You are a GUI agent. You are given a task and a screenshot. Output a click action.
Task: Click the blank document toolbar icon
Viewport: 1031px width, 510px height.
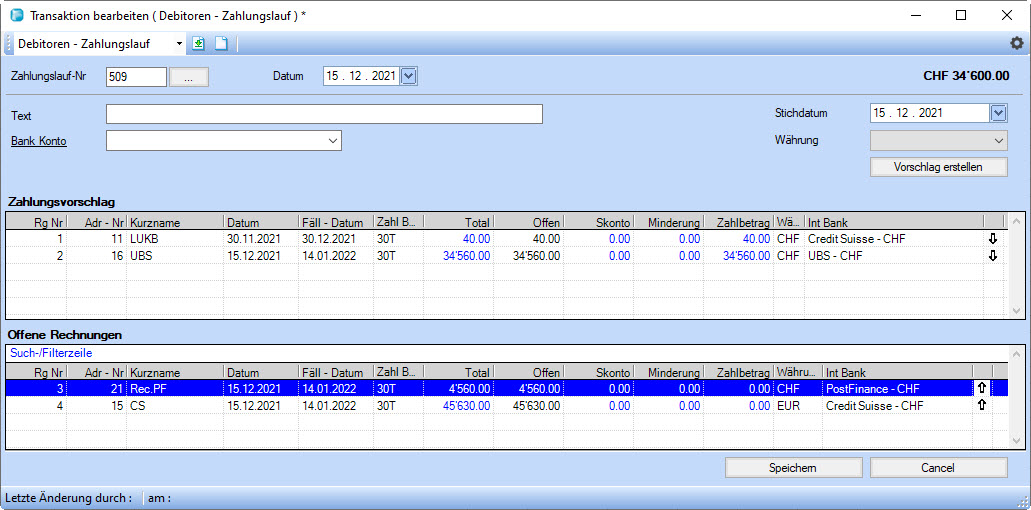[221, 44]
